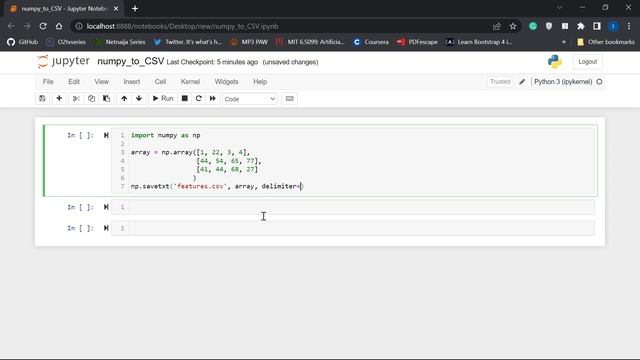This screenshot has width=640, height=360.
Task: Click the Jupyter logo
Action: coord(63,61)
